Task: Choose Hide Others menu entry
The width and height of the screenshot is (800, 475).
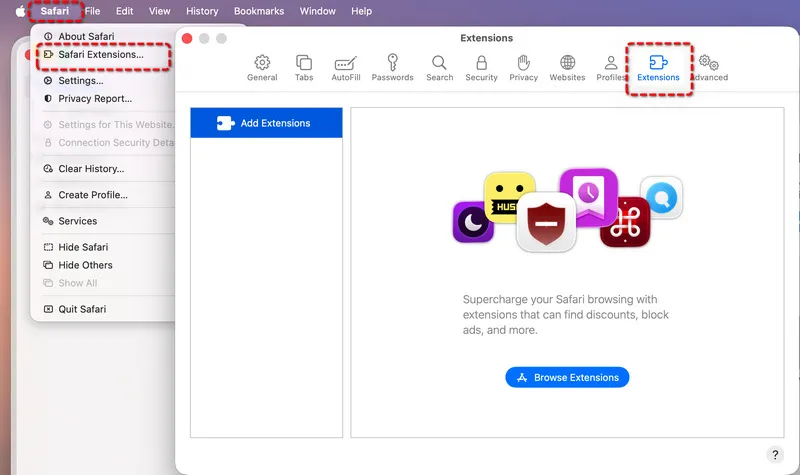Action: coord(85,265)
